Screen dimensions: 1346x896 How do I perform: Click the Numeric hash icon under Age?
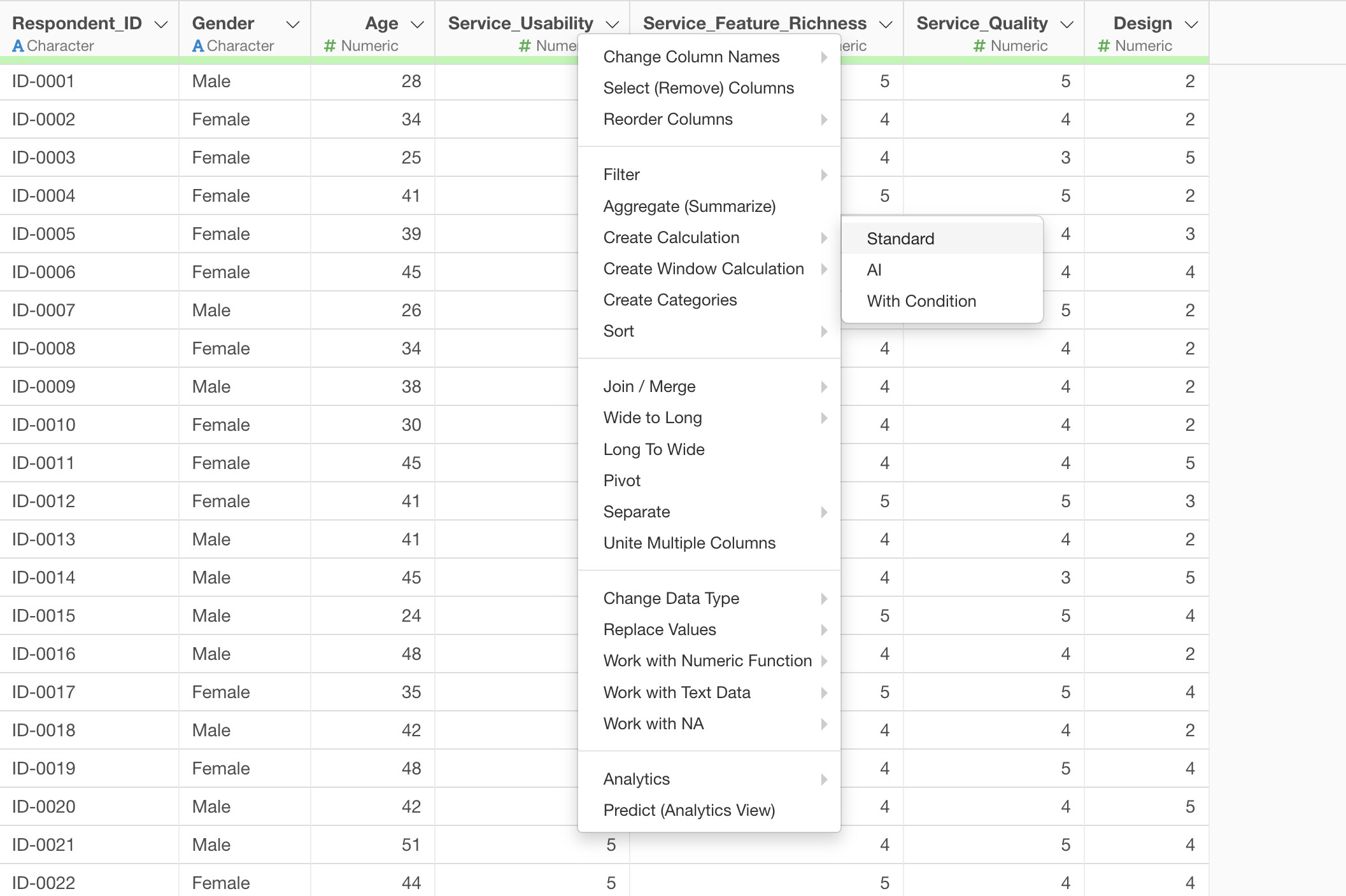[330, 46]
